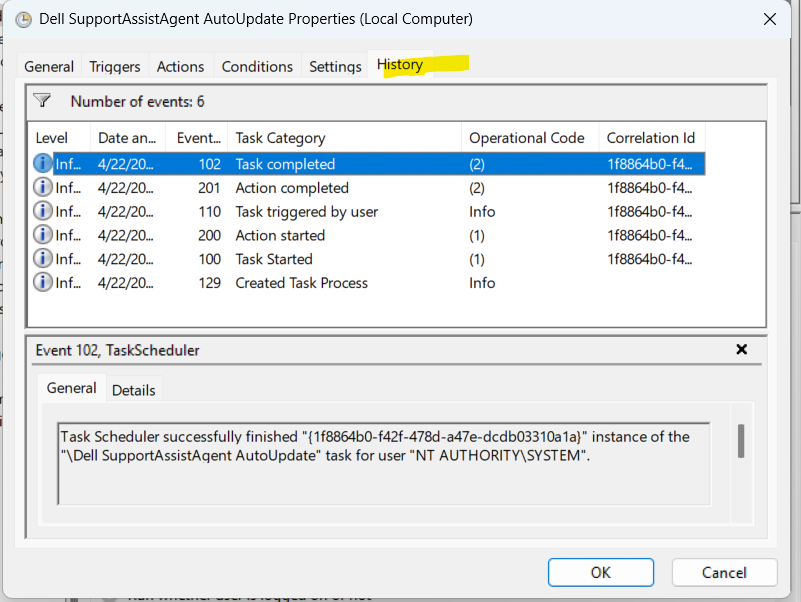
Task: Click event ID 201 cell
Action: point(209,188)
